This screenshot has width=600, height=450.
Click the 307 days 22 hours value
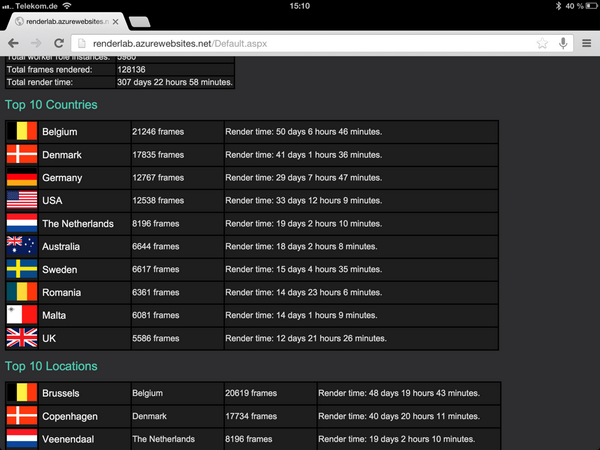(175, 82)
